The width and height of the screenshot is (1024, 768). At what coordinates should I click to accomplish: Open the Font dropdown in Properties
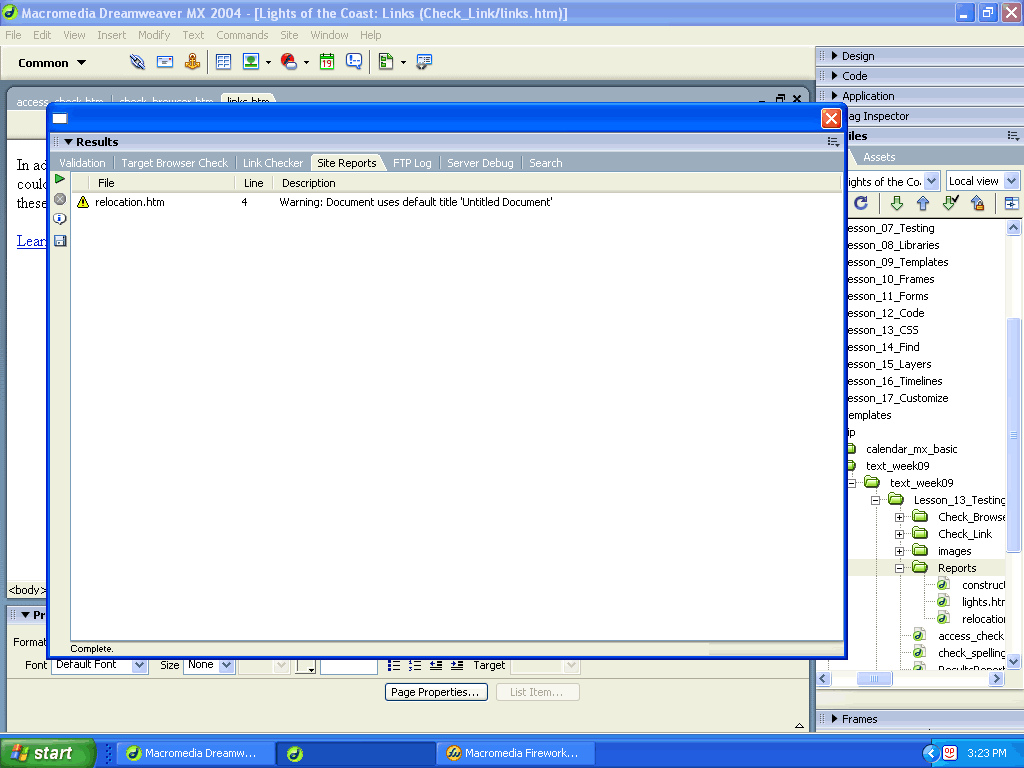139,665
